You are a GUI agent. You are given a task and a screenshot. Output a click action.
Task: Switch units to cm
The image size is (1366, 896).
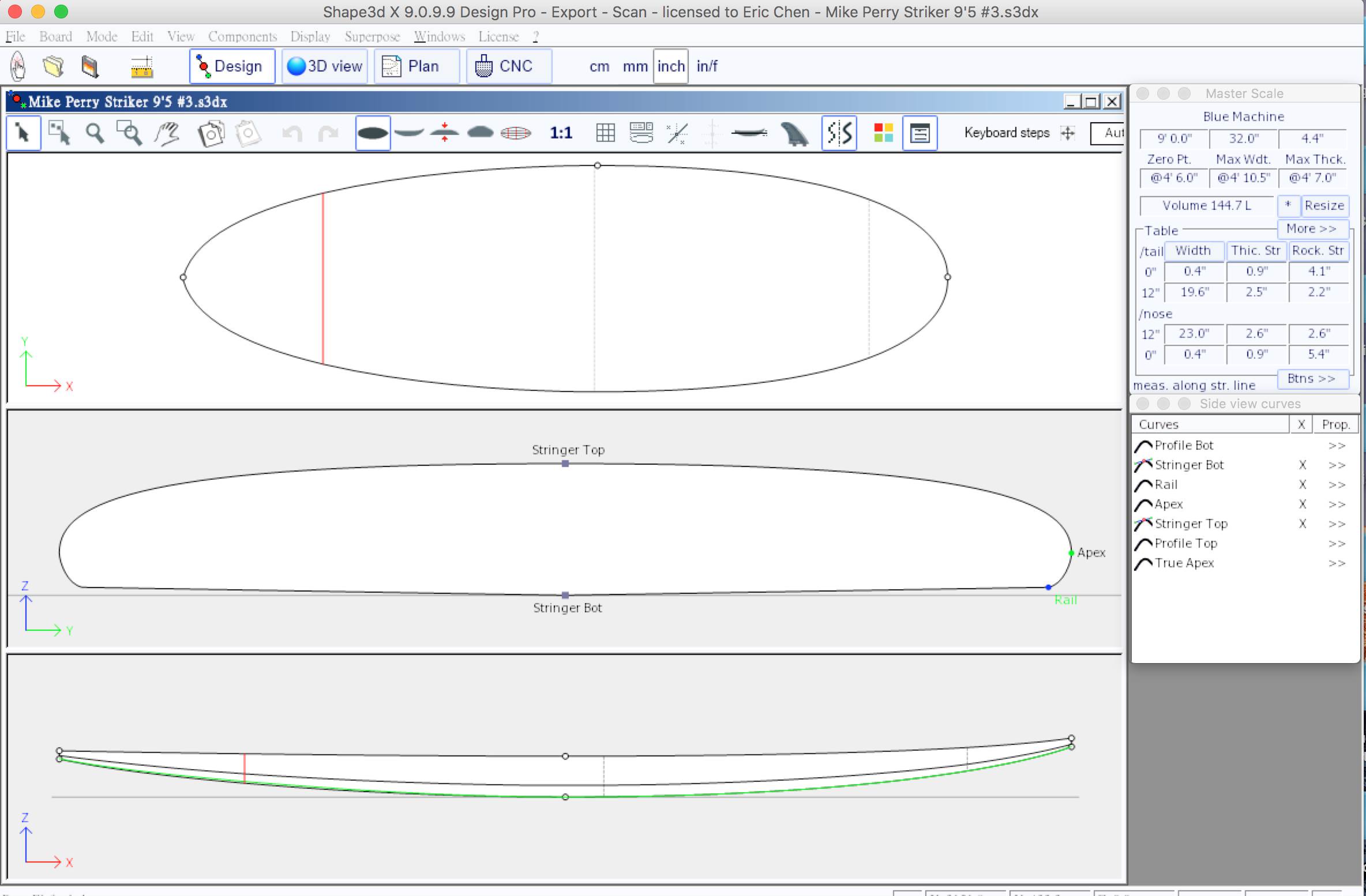pyautogui.click(x=599, y=66)
